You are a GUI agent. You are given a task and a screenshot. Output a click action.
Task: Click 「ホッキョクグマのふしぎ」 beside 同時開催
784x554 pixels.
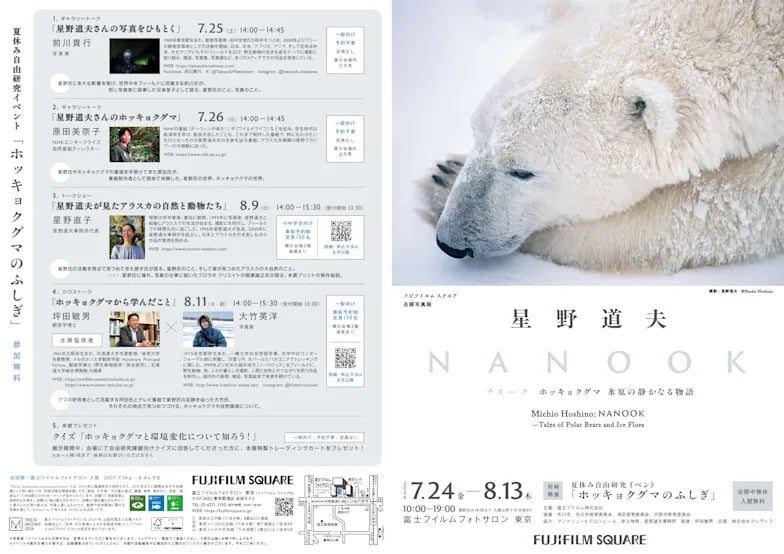point(642,494)
